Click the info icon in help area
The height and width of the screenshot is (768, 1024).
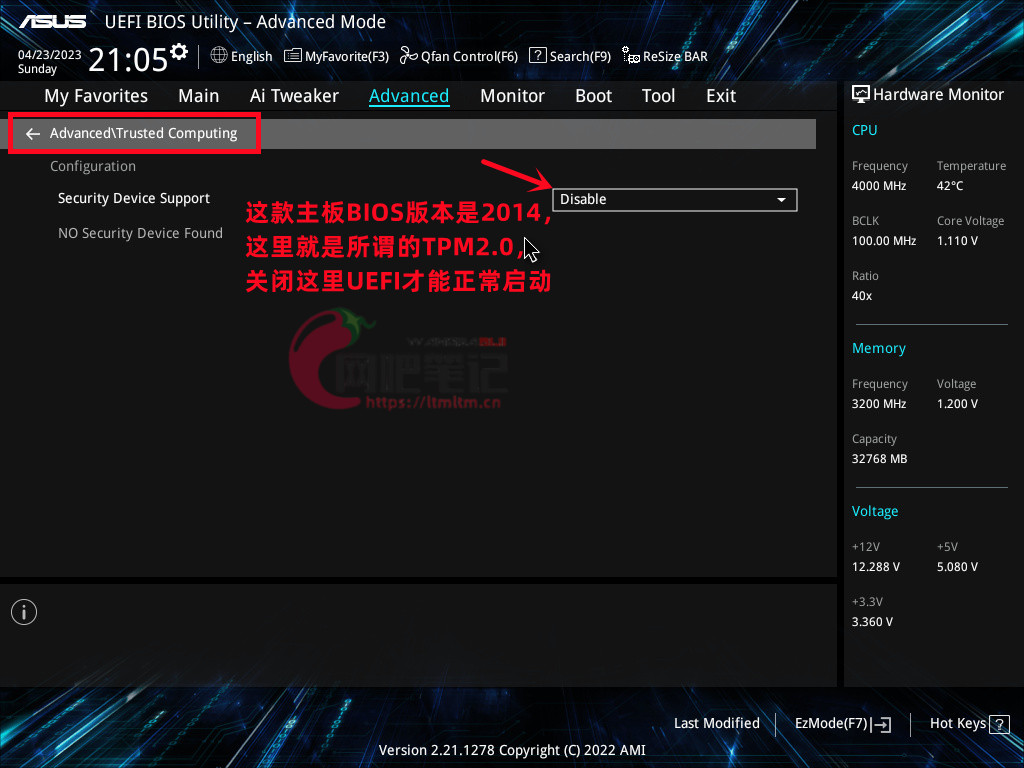click(24, 612)
